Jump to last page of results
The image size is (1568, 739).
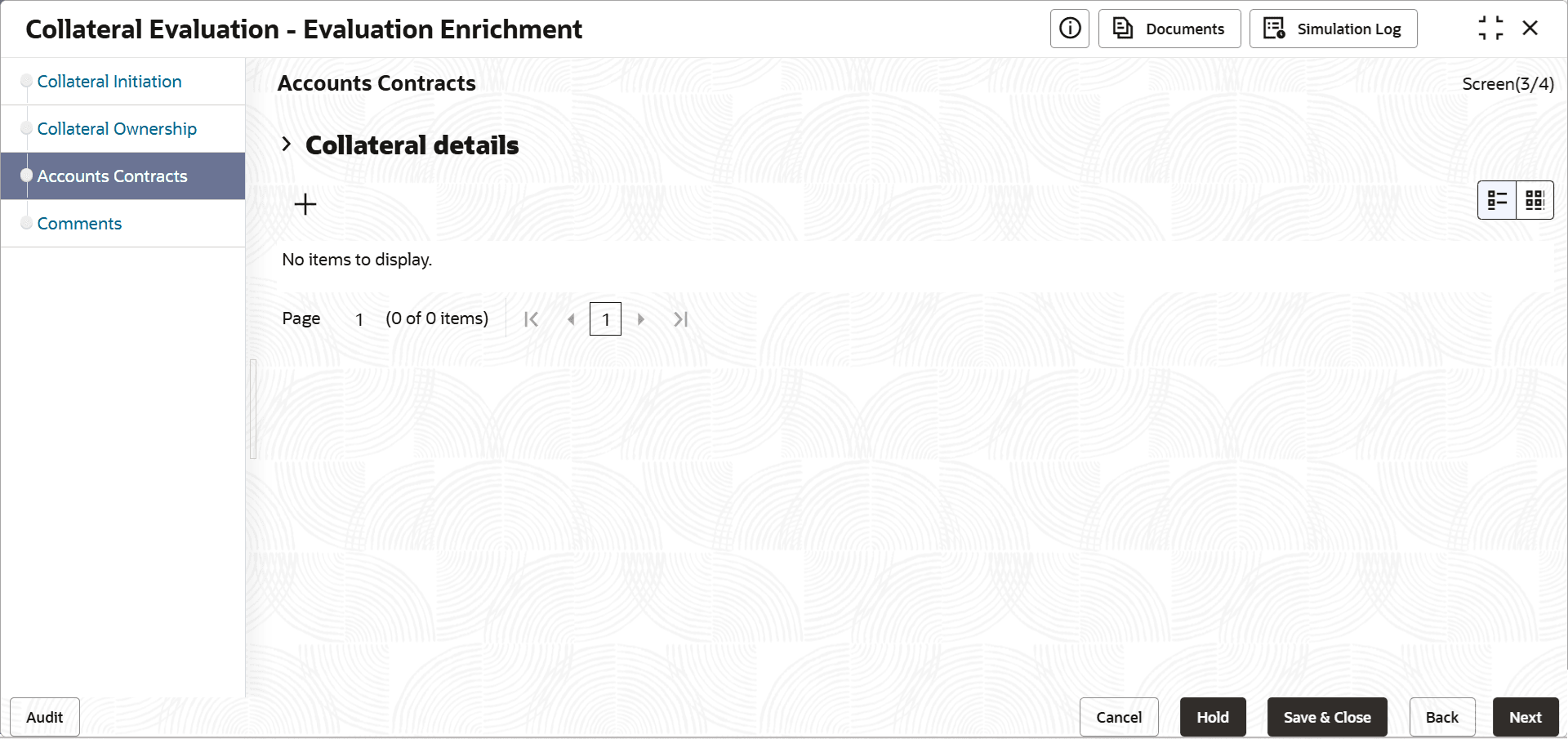(x=681, y=319)
